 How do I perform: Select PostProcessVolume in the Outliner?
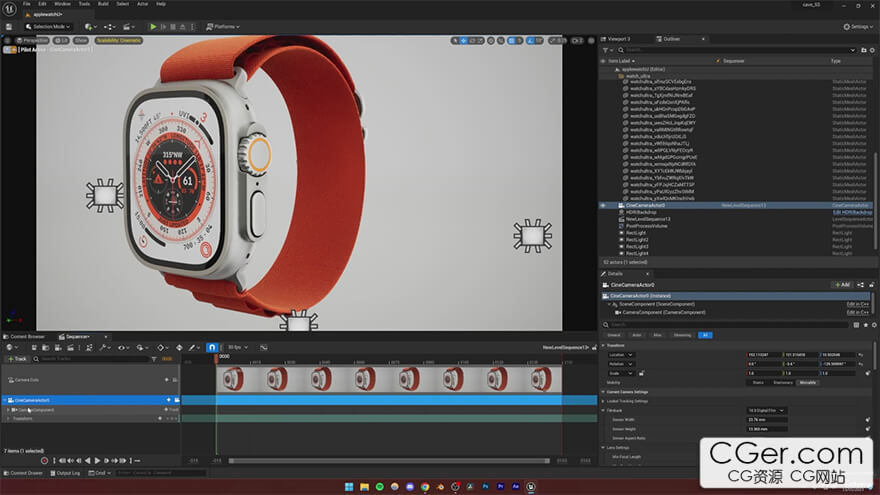click(x=647, y=226)
